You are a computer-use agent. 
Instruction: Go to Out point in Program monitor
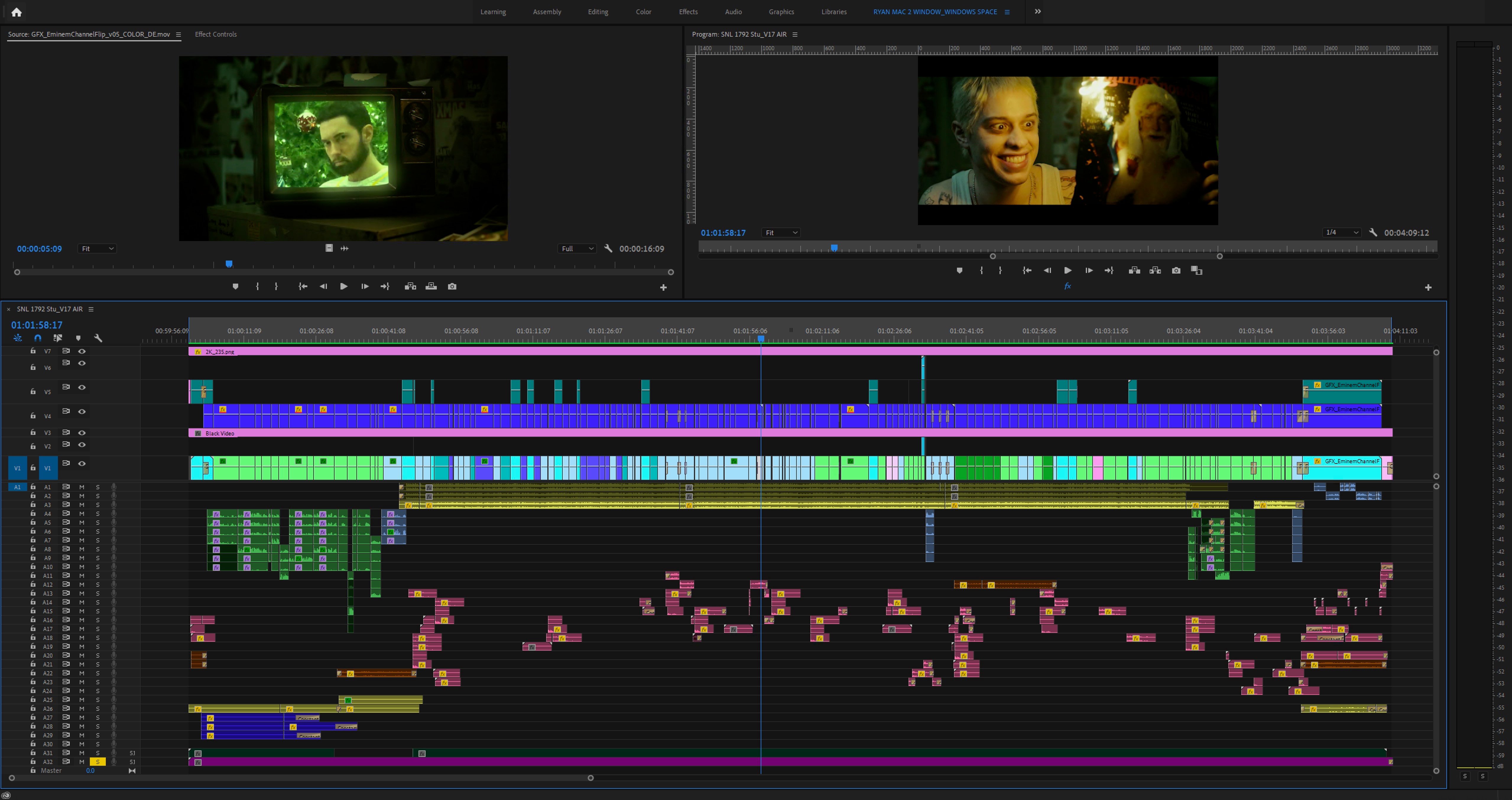pyautogui.click(x=1109, y=270)
